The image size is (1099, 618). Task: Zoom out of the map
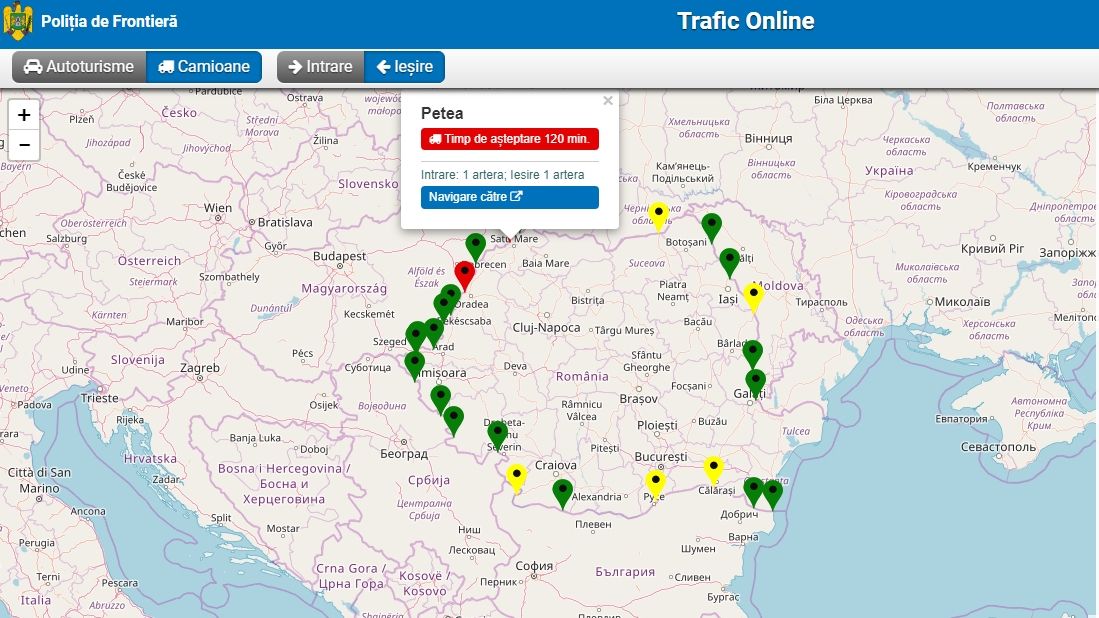coord(24,145)
